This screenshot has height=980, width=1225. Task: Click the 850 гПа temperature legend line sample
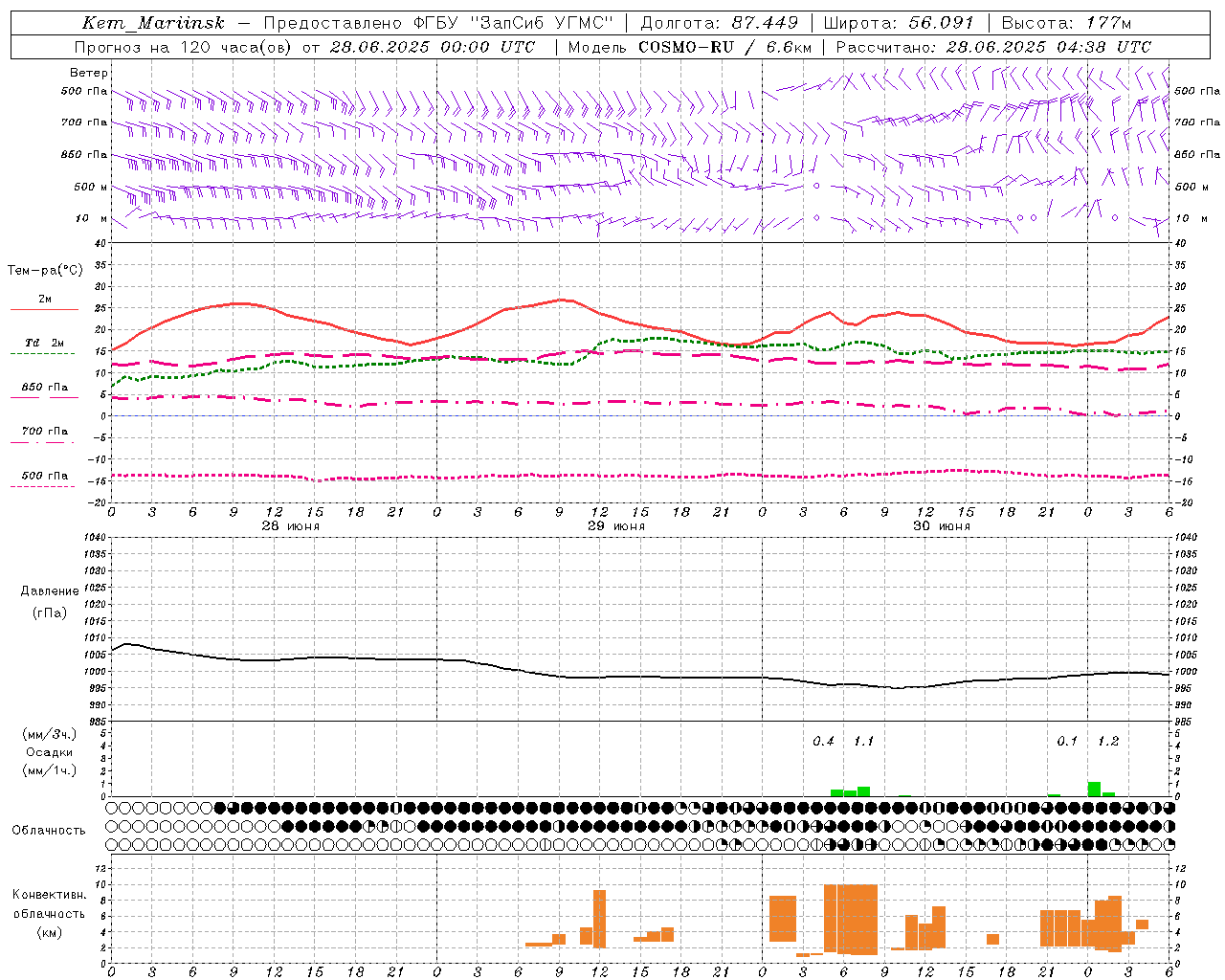tap(44, 397)
